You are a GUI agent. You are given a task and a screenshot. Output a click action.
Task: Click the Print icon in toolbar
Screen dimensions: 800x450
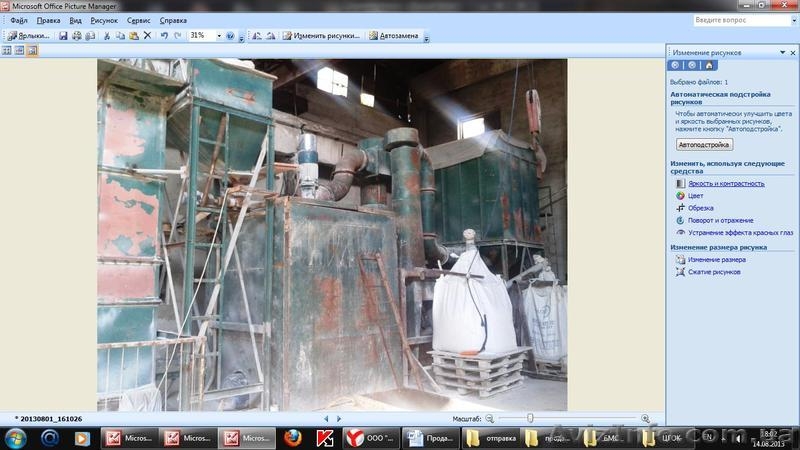click(x=77, y=36)
